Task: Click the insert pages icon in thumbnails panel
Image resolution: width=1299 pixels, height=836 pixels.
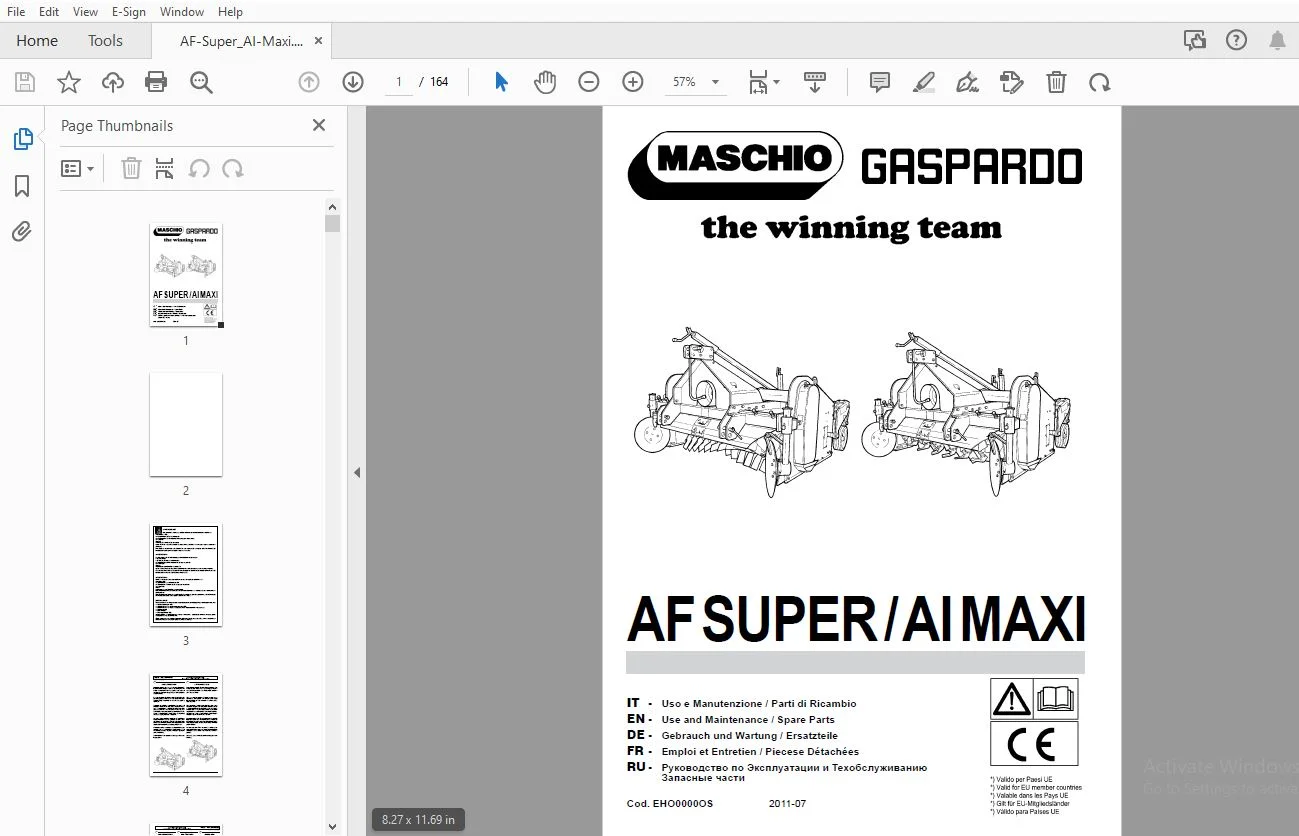Action: pos(165,169)
